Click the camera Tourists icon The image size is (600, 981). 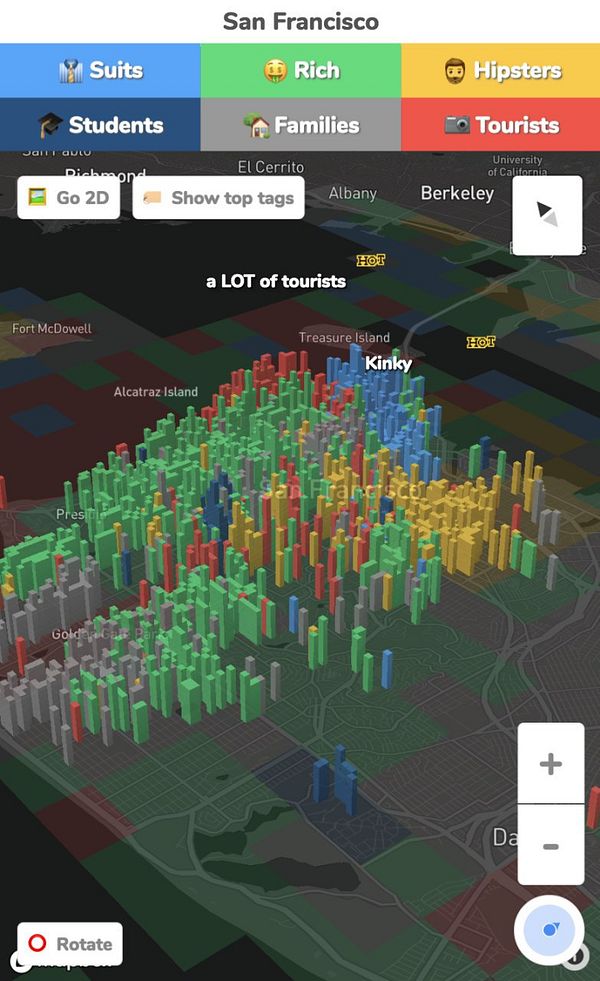[x=457, y=125]
